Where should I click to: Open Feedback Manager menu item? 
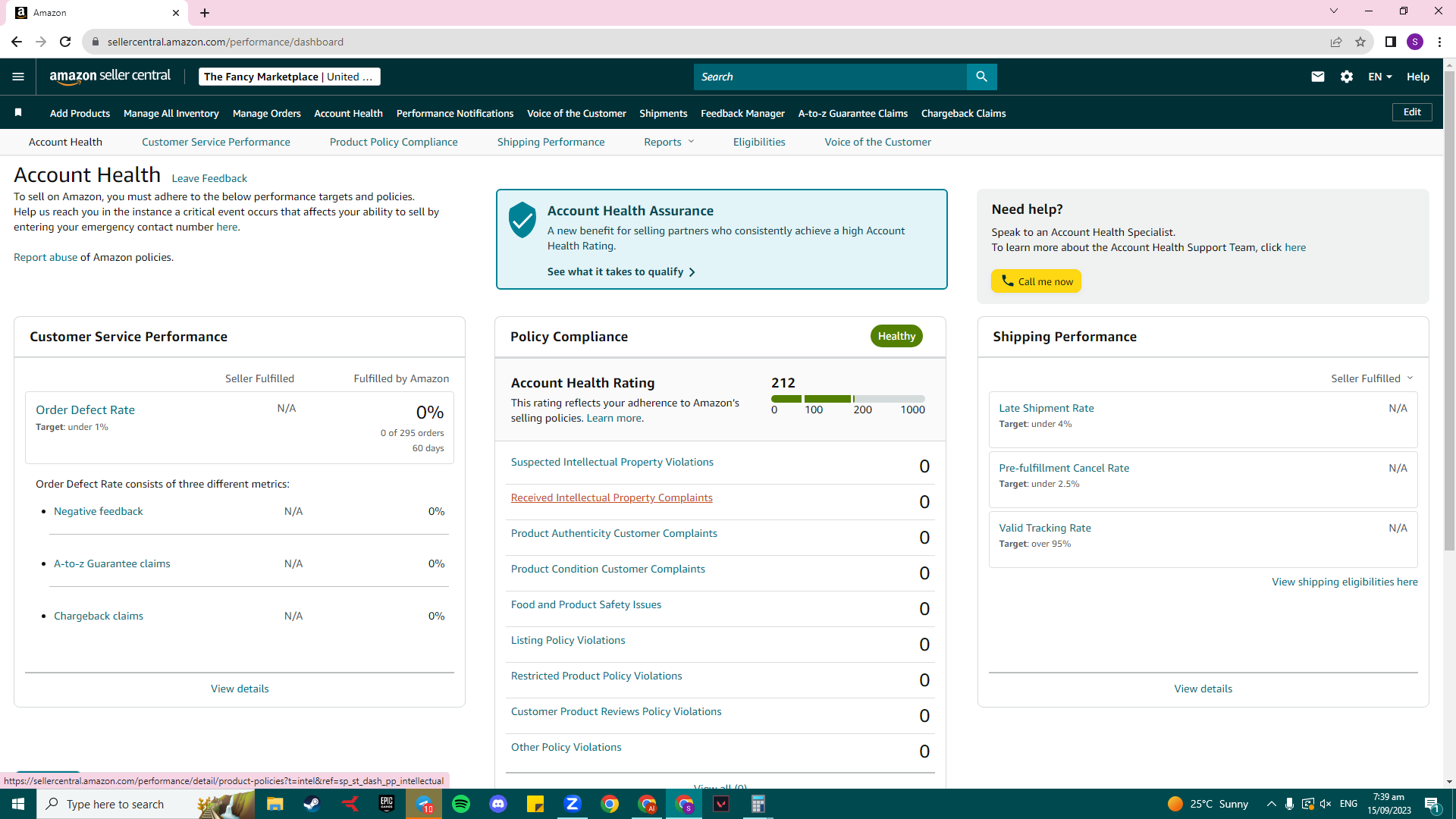[742, 113]
